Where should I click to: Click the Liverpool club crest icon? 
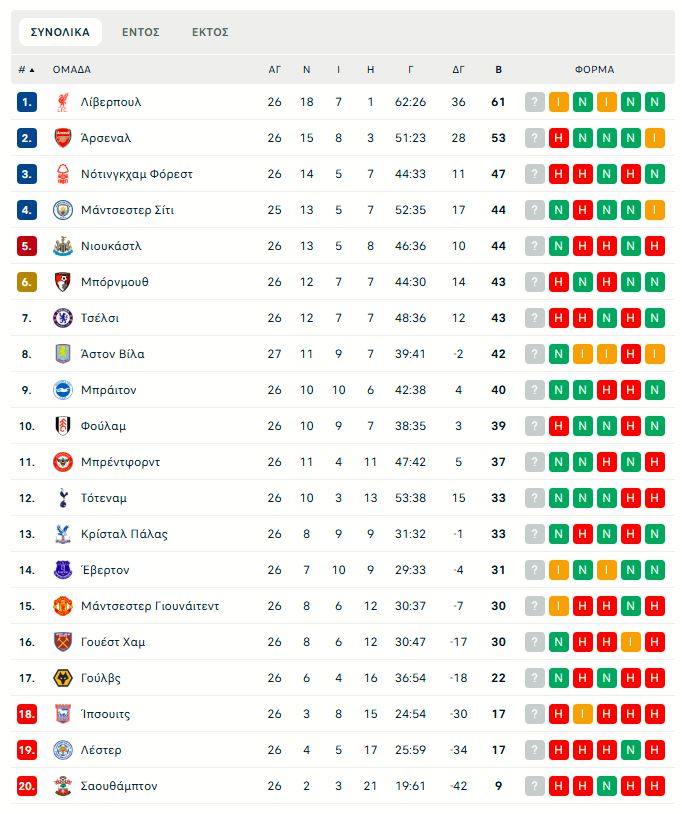click(62, 102)
